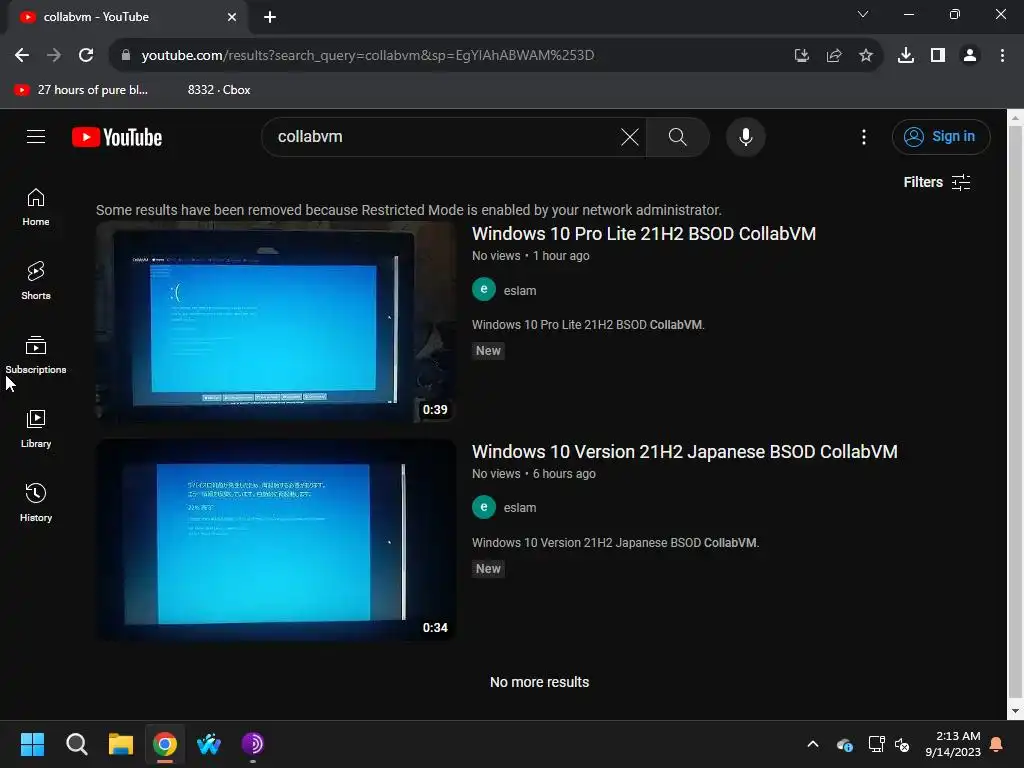Click the second result's eslam avatar
This screenshot has height=768, width=1024.
coord(484,507)
